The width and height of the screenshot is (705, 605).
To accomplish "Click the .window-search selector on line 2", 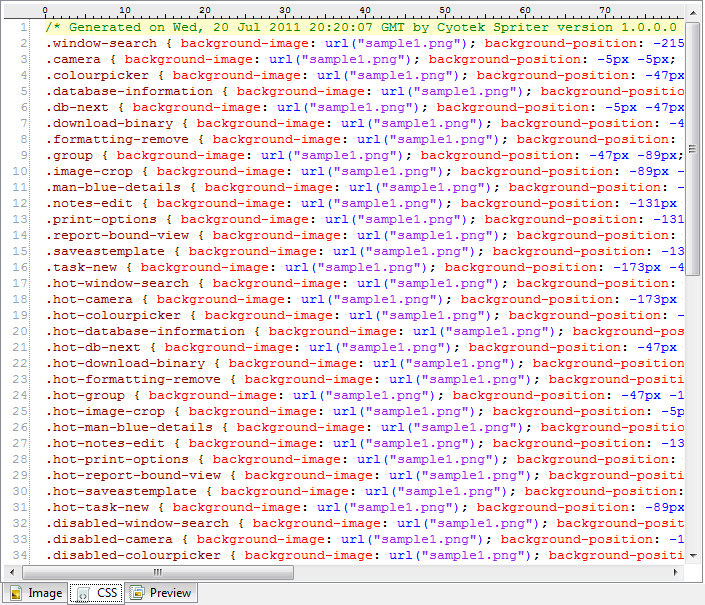I will 101,44.
